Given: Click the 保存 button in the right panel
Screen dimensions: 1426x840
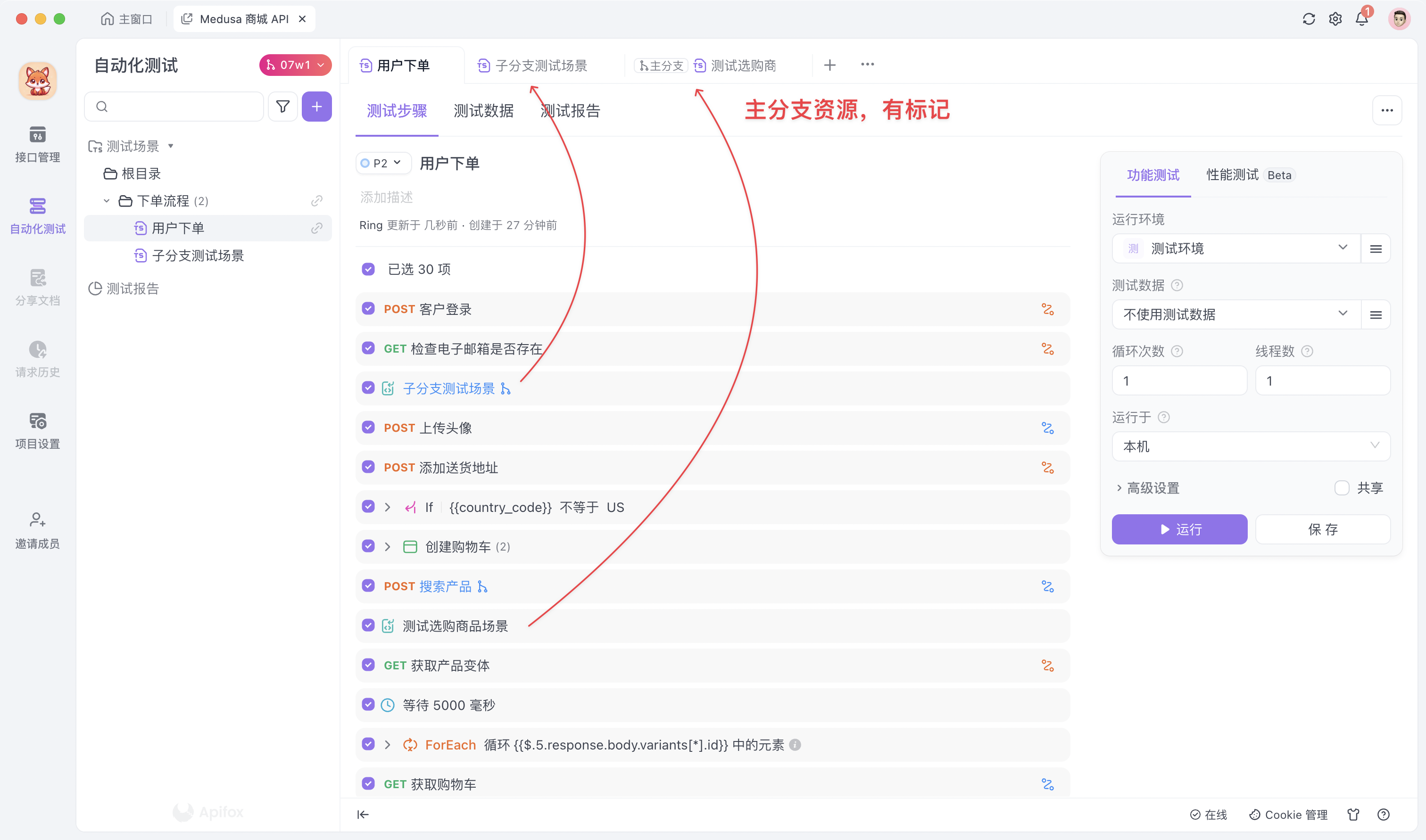Looking at the screenshot, I should [x=1323, y=529].
